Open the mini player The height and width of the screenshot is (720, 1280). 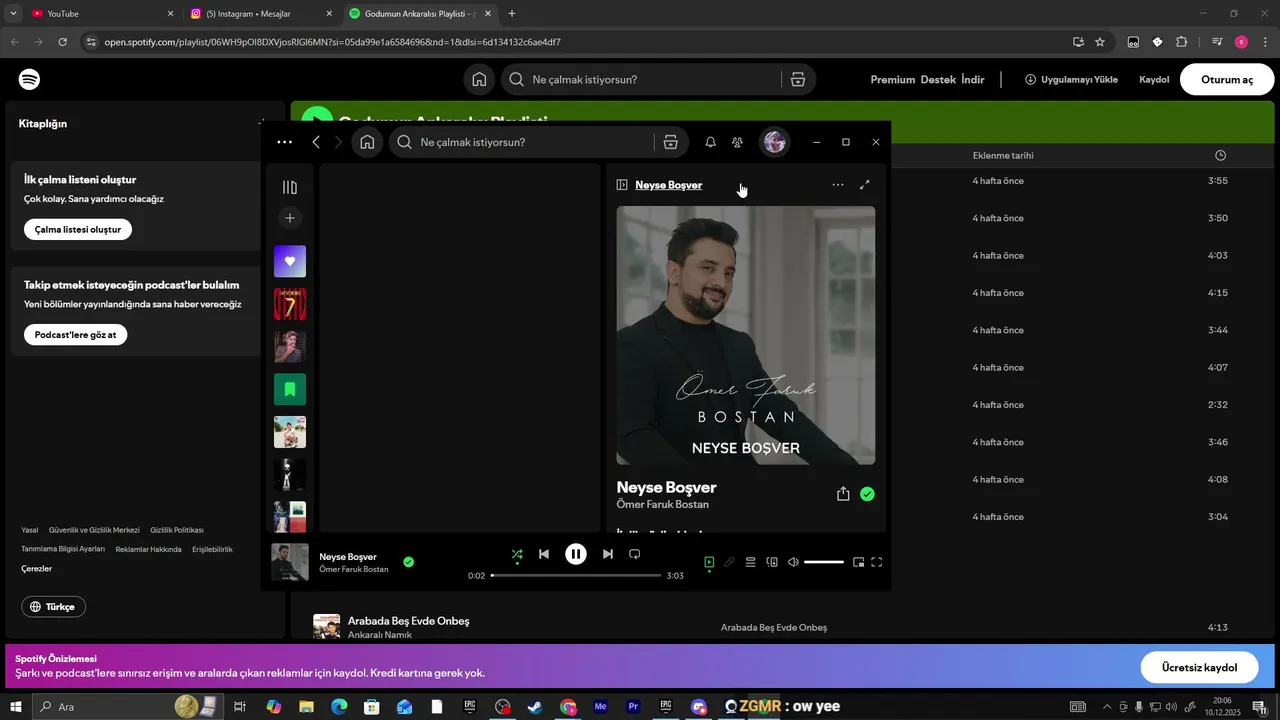coord(858,562)
